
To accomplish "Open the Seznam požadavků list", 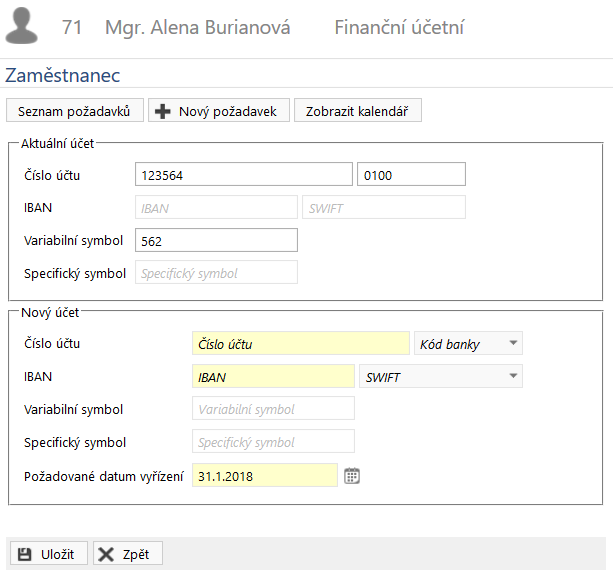I will pyautogui.click(x=75, y=111).
